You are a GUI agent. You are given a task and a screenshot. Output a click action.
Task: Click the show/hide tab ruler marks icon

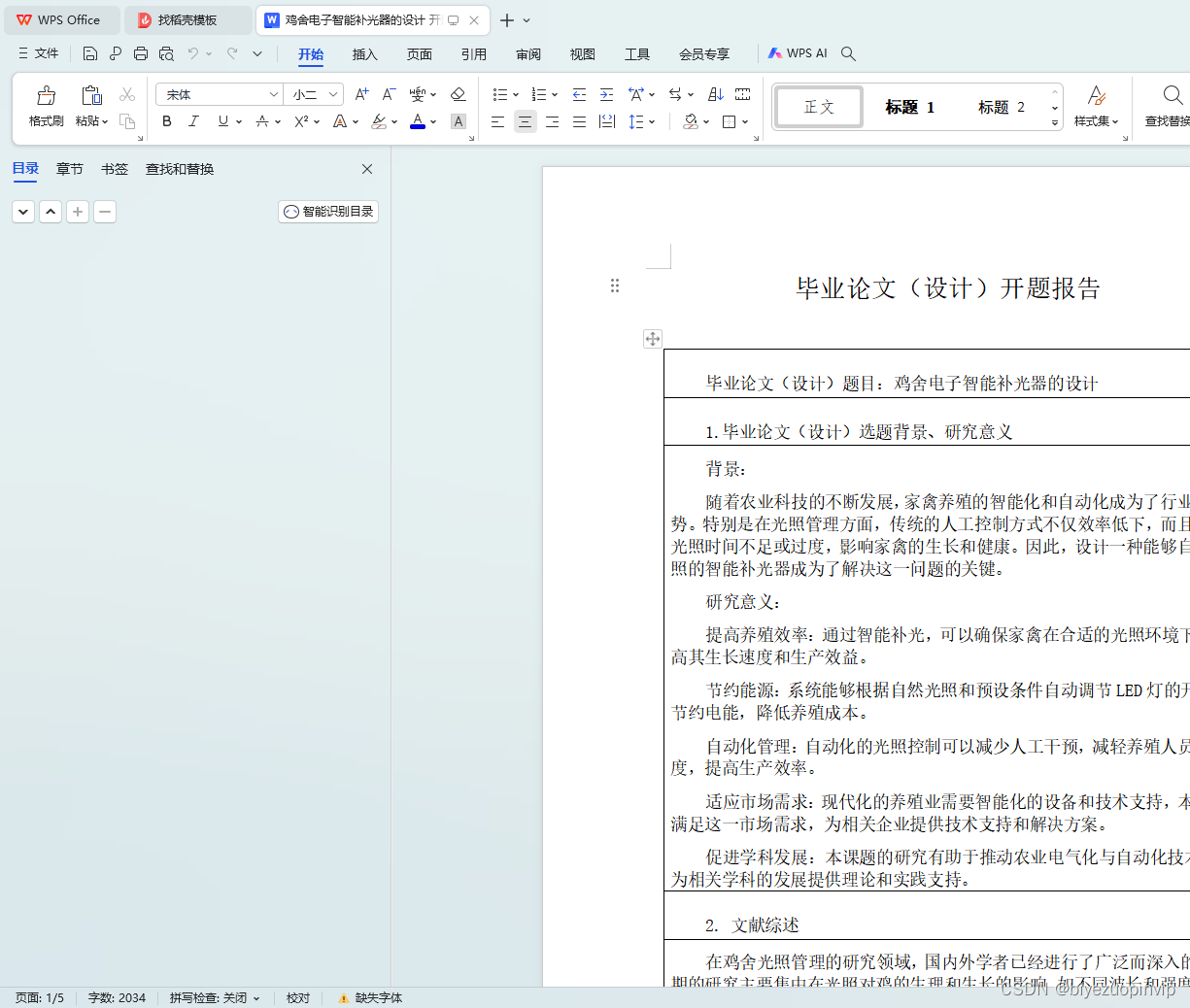743,94
